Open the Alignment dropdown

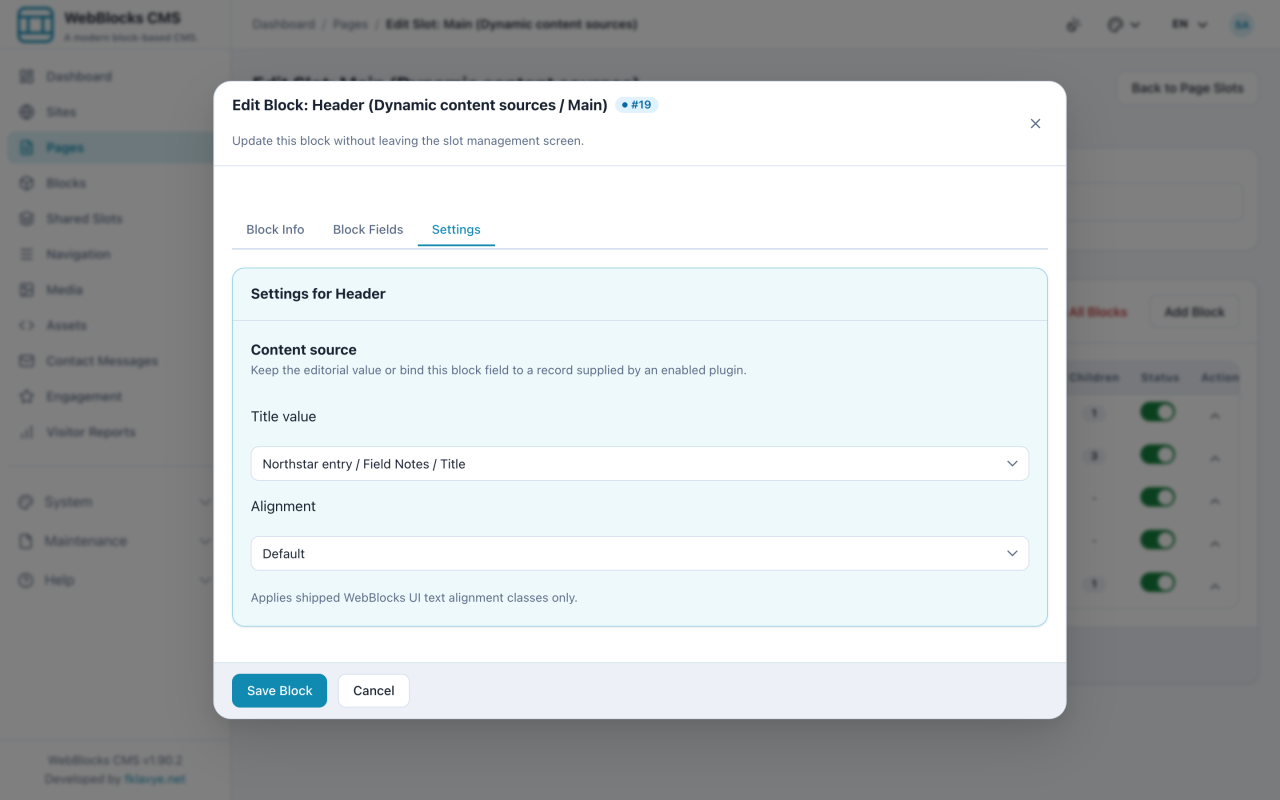(x=640, y=554)
